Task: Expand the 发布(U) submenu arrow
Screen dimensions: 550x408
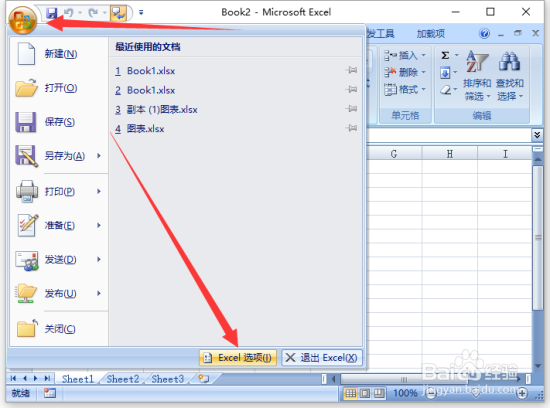Action: coord(99,293)
